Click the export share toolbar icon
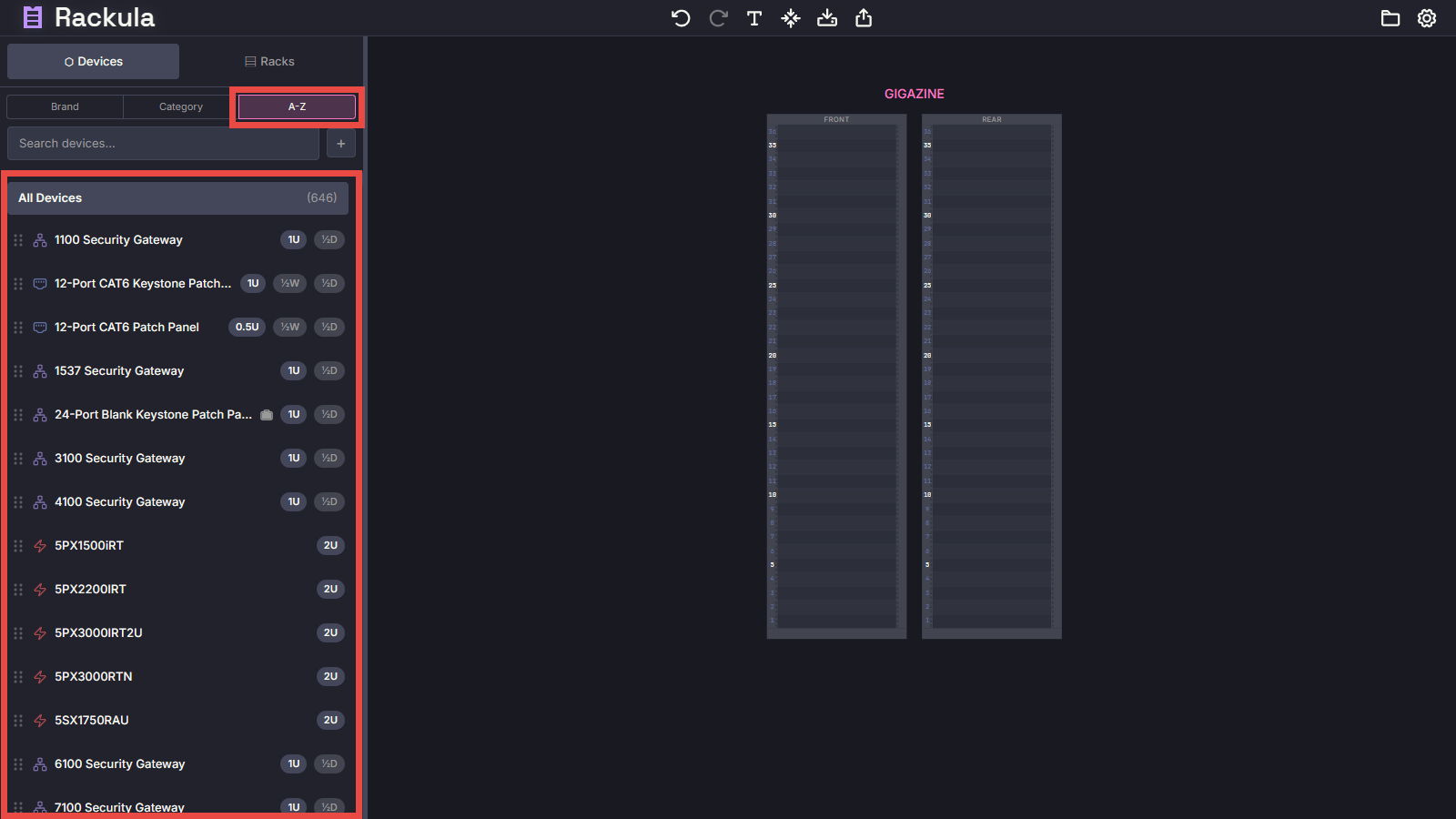Viewport: 1456px width, 819px height. (864, 18)
